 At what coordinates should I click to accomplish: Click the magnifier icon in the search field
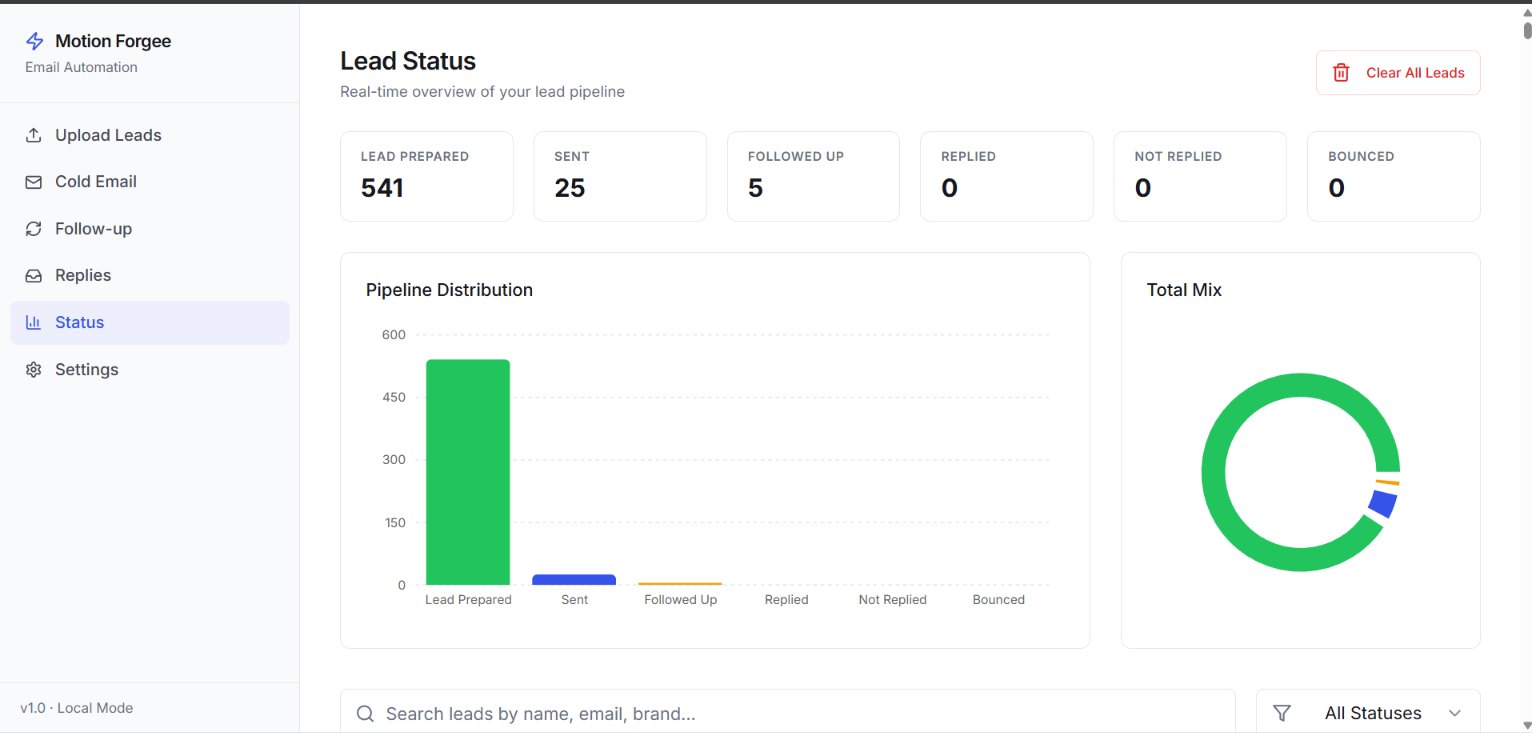tap(365, 713)
